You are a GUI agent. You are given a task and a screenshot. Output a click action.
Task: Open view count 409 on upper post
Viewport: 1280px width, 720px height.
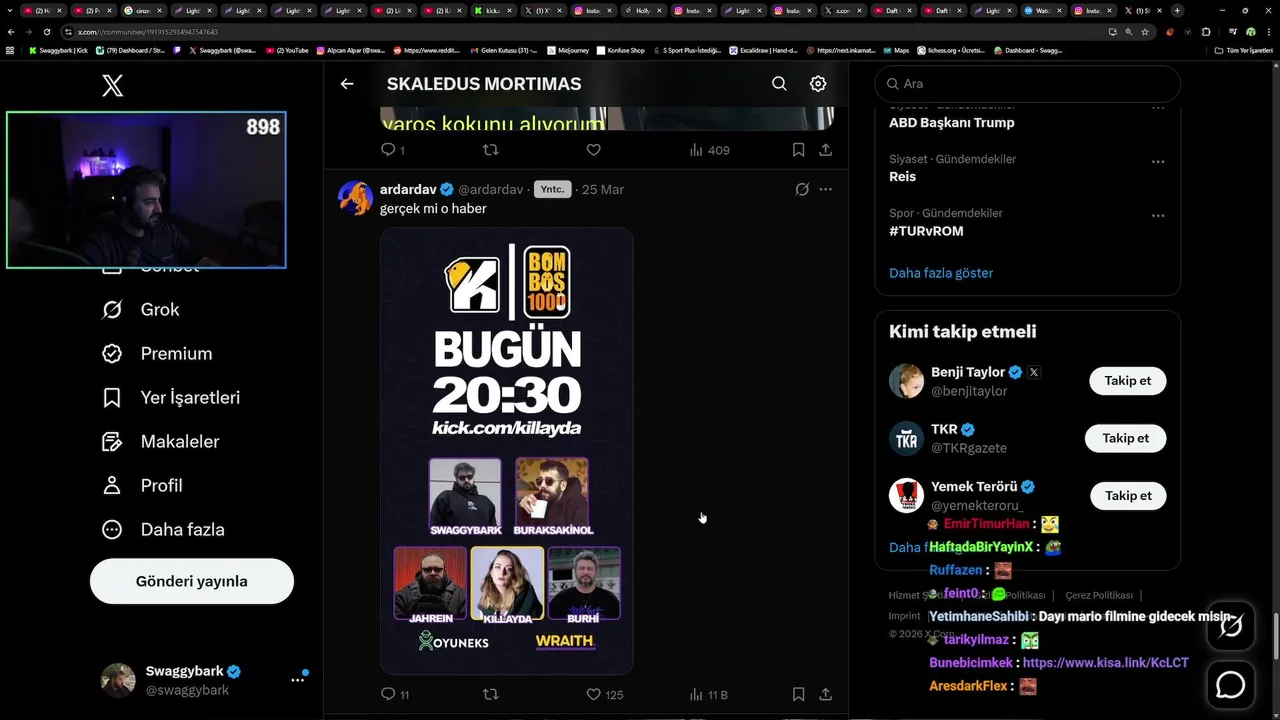(x=709, y=150)
